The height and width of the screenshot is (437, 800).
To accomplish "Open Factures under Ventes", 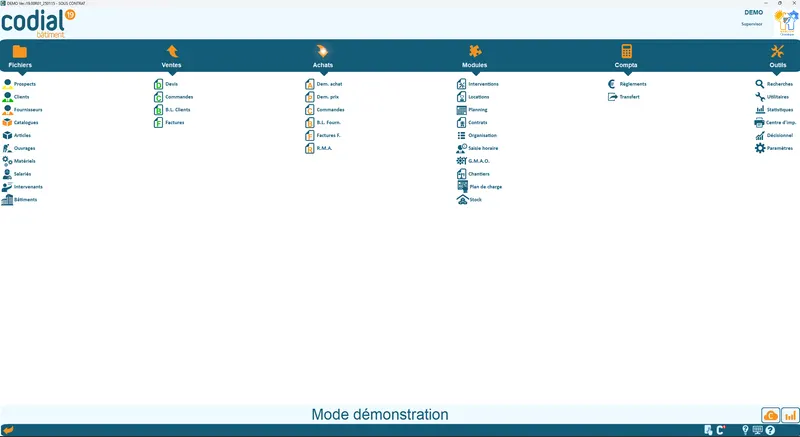I will [x=169, y=122].
